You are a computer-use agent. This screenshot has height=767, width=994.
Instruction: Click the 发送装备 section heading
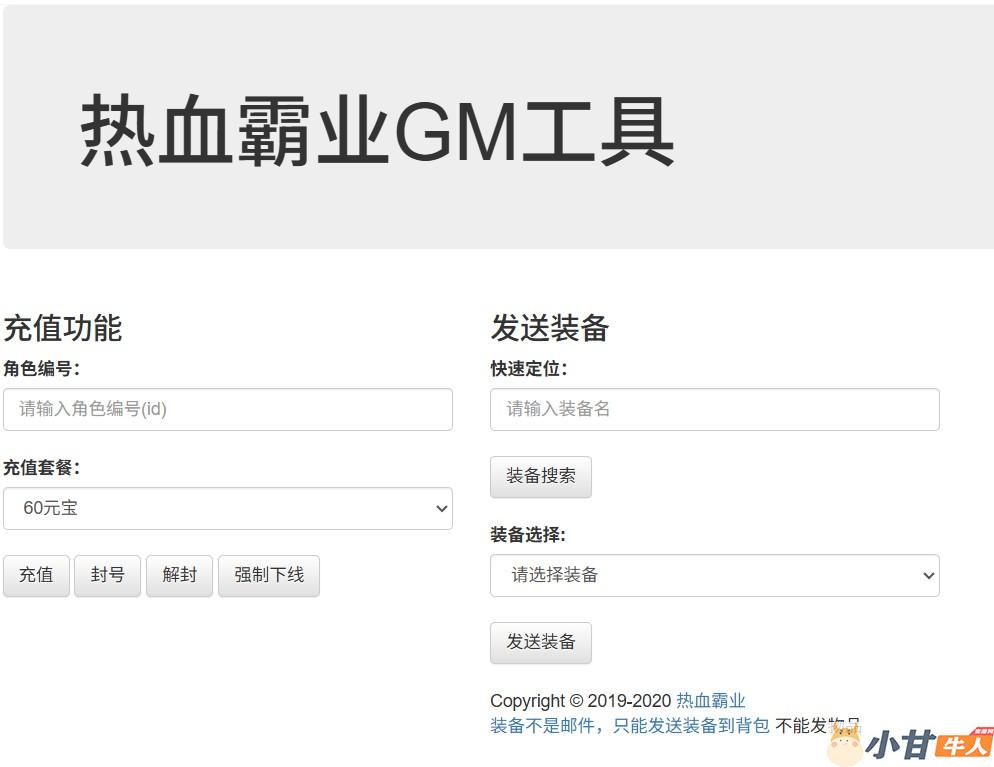click(550, 328)
